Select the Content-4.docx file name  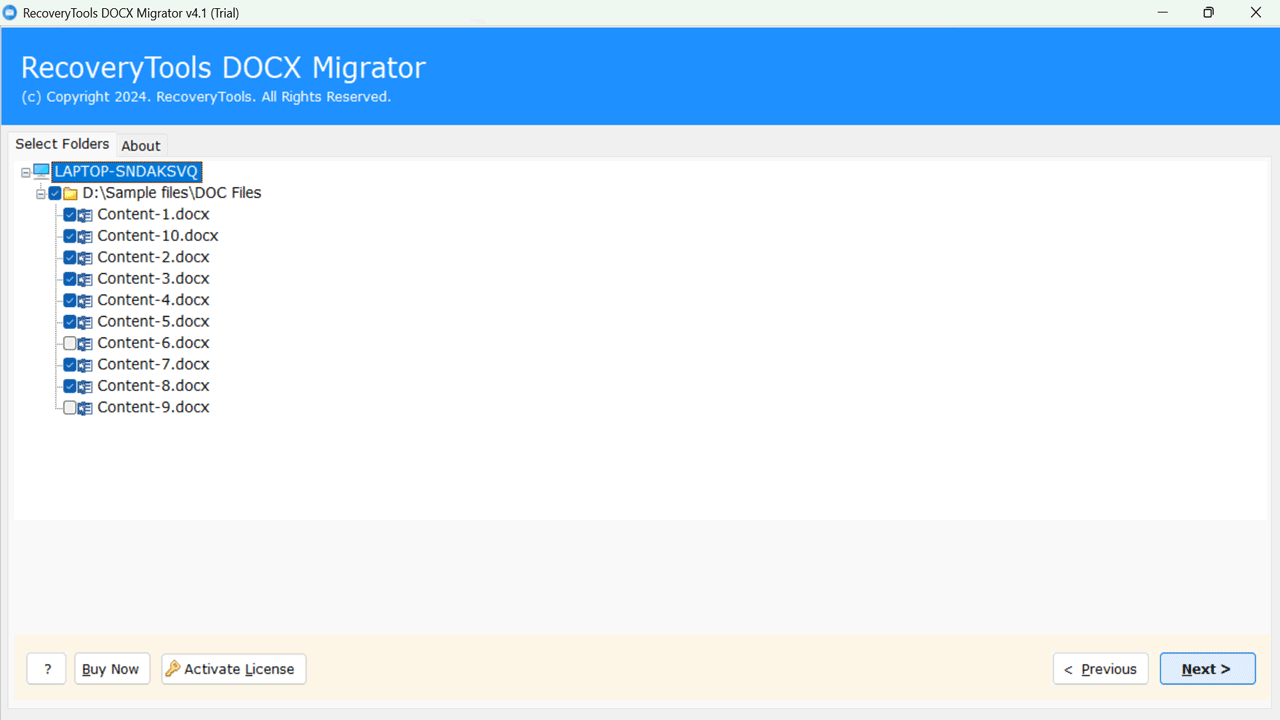click(x=153, y=301)
